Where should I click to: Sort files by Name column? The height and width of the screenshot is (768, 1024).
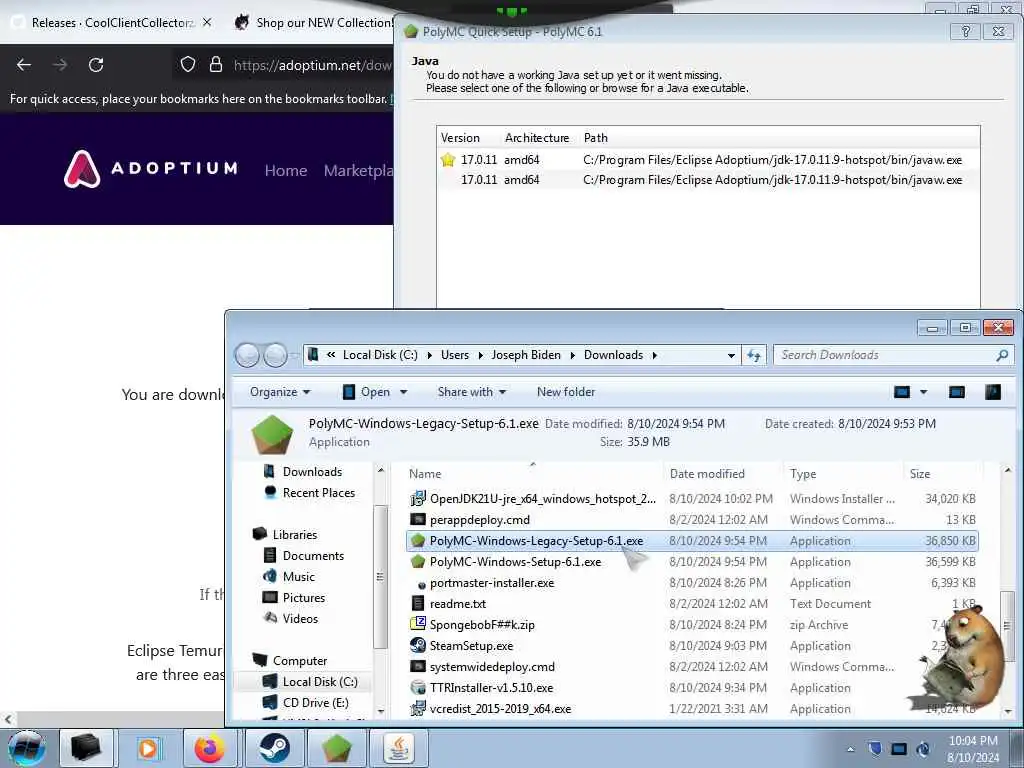(533, 473)
